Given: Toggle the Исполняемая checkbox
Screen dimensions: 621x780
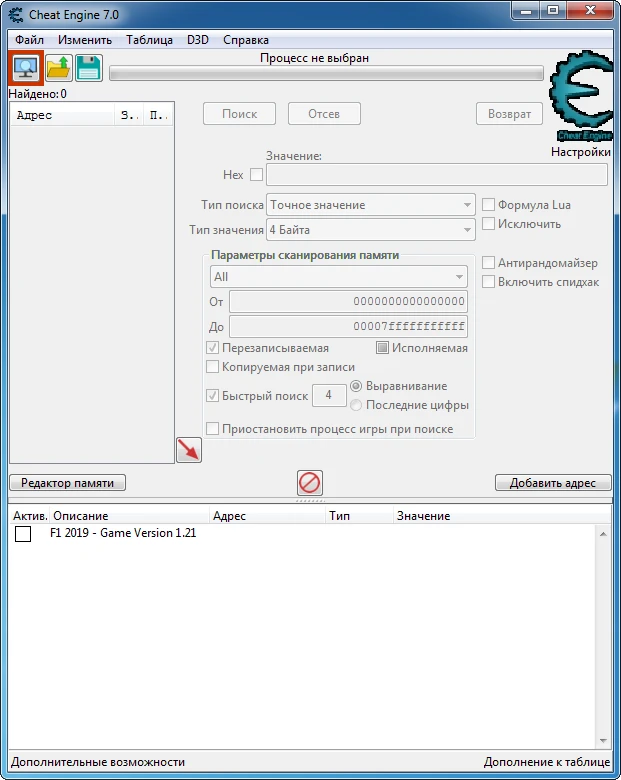Looking at the screenshot, I should click(x=382, y=348).
